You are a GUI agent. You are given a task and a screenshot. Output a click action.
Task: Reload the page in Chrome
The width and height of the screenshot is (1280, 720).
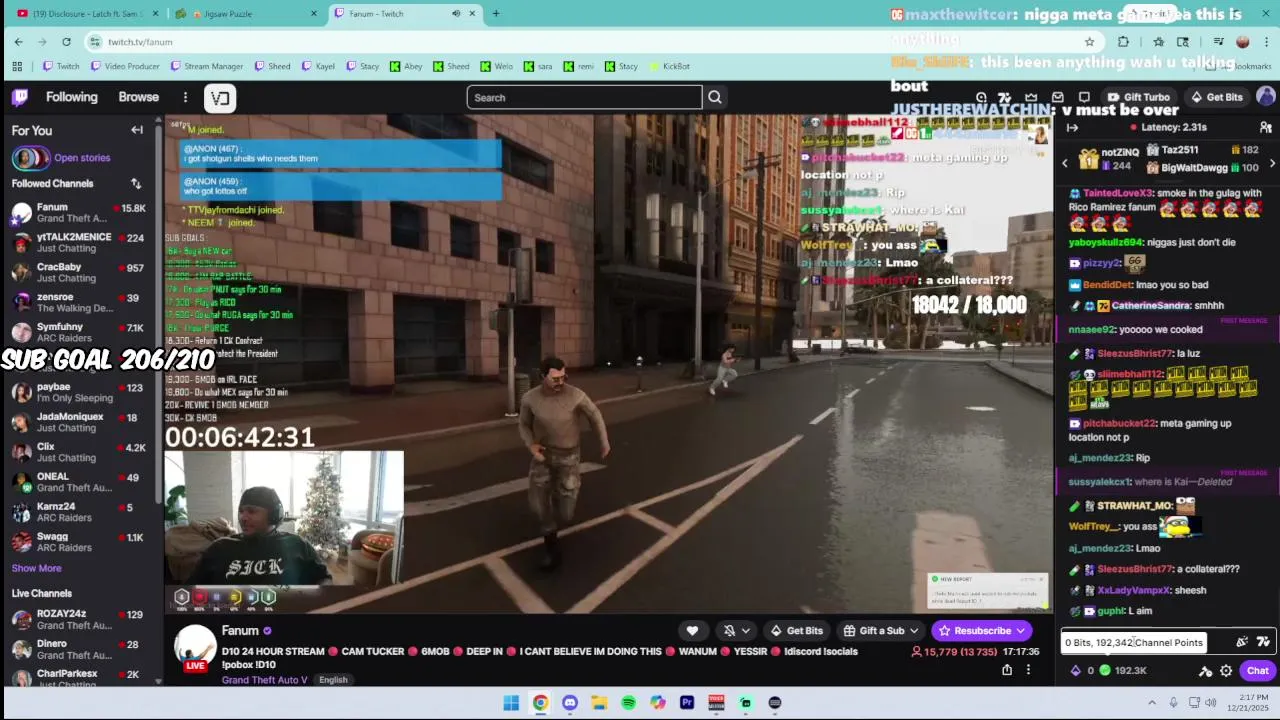click(x=66, y=42)
